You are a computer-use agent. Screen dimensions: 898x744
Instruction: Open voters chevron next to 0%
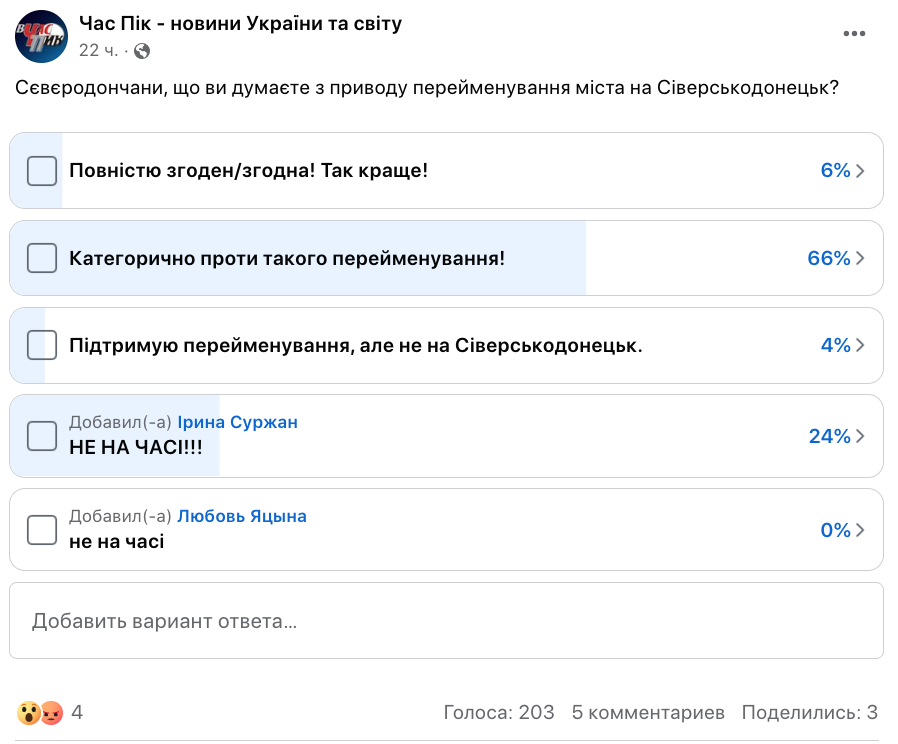coord(860,530)
